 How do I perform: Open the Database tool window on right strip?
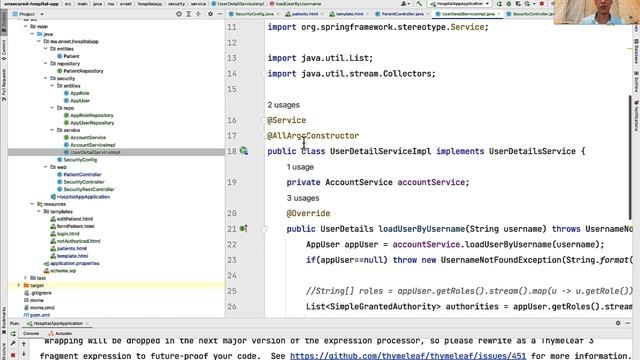pyautogui.click(x=636, y=51)
